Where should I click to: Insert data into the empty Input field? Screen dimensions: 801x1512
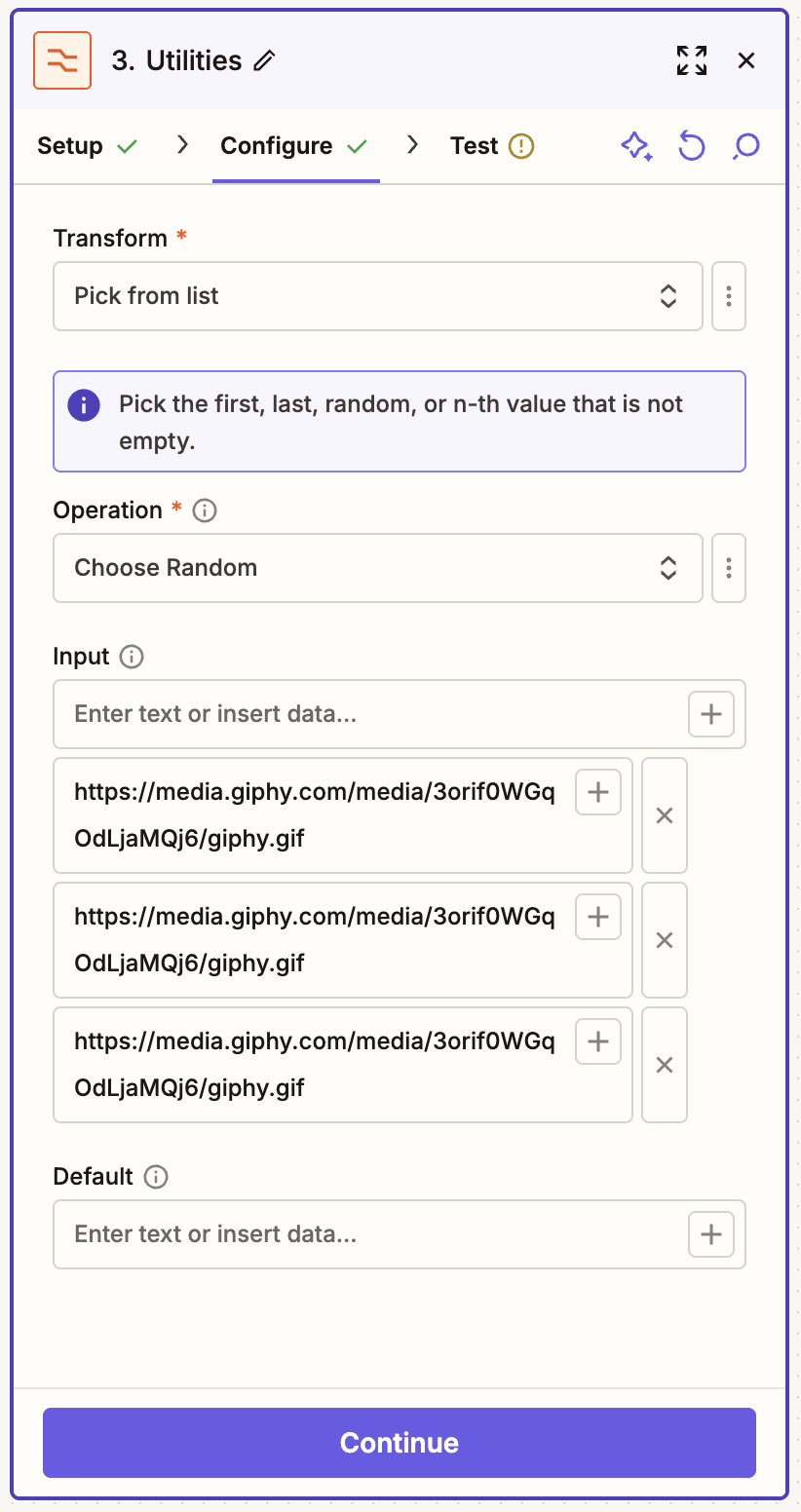coord(710,714)
